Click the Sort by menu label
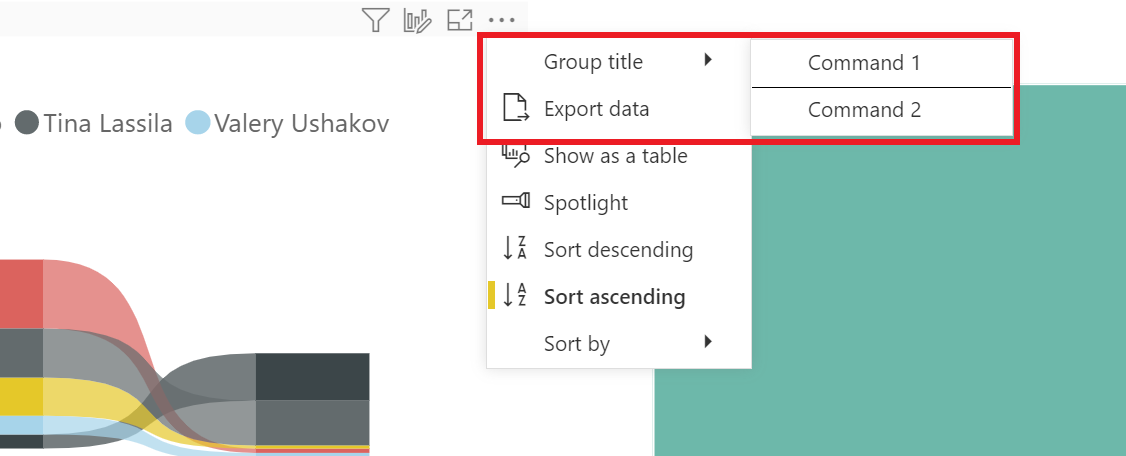1126x456 pixels. [x=577, y=344]
